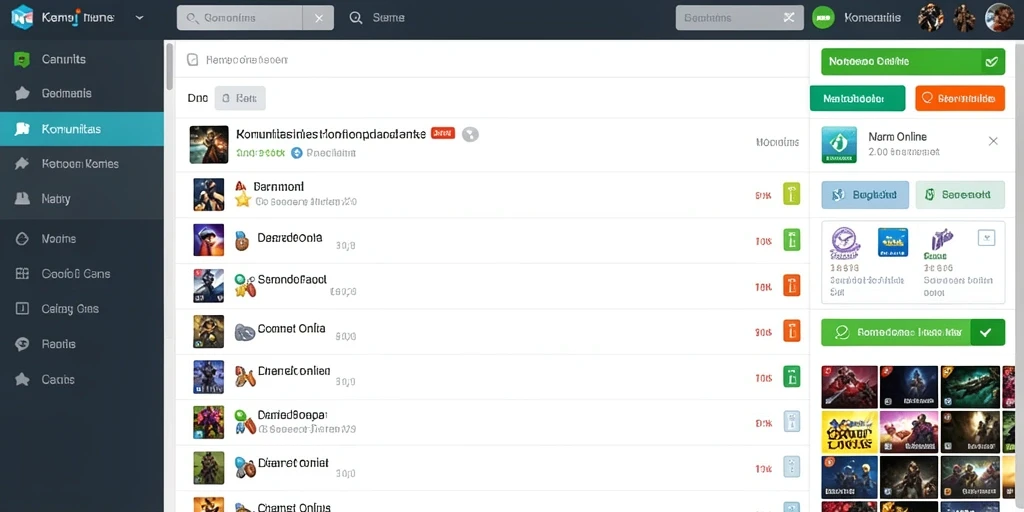
Task: Click the chat bubble icon in sidebar
Action: 22,344
